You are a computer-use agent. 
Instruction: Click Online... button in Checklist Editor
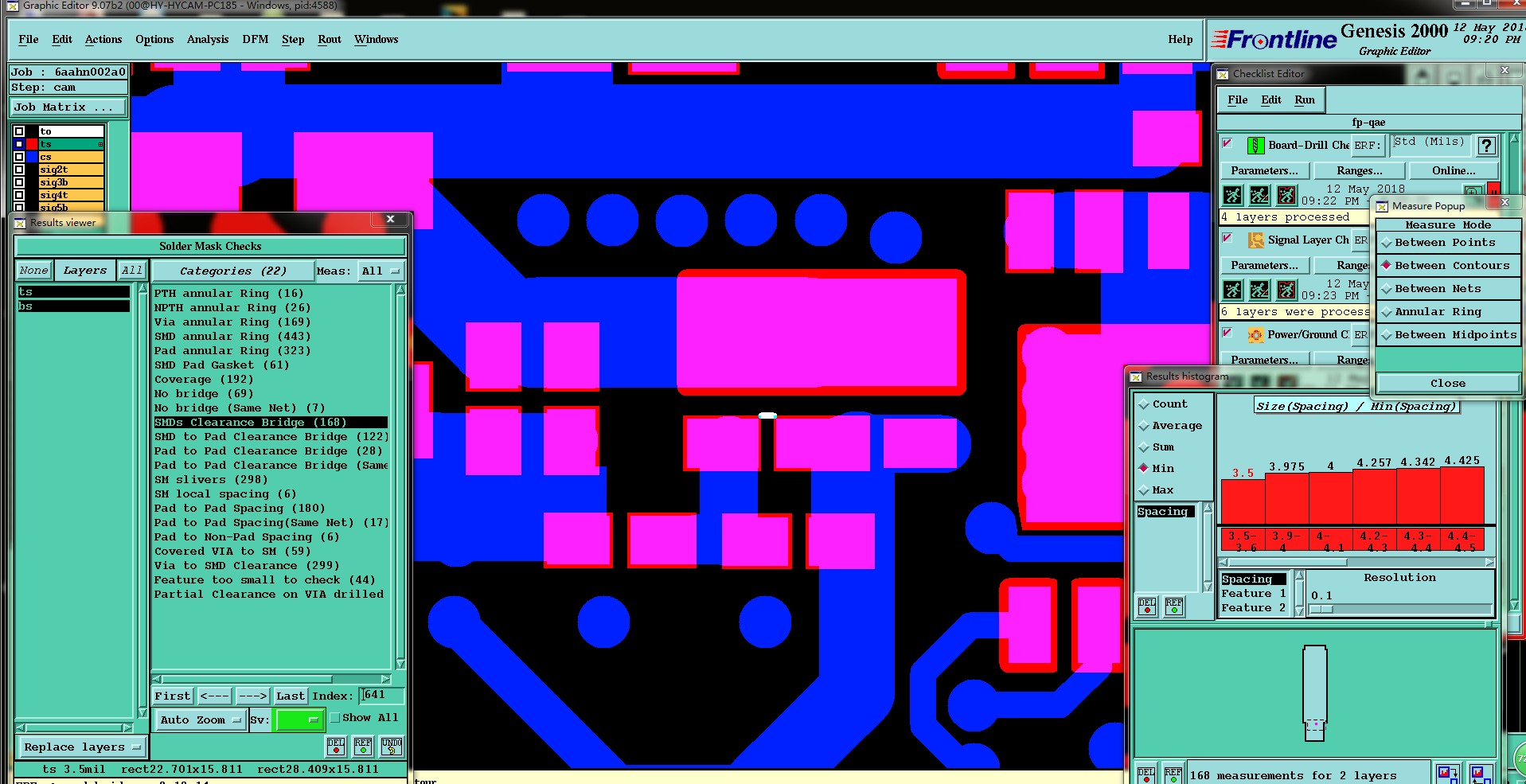click(x=1454, y=170)
